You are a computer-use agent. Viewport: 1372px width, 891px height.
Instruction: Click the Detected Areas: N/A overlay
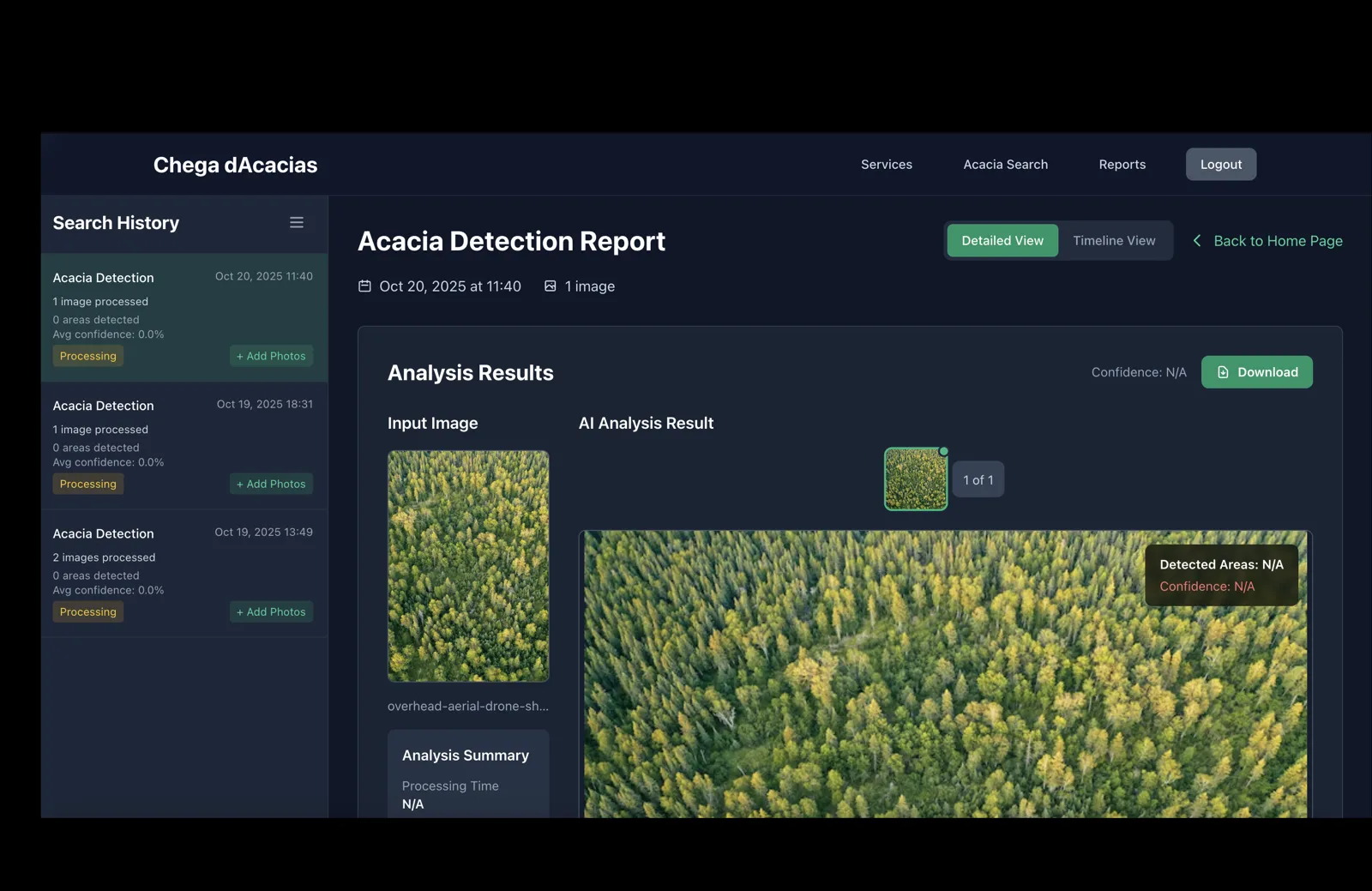click(1221, 575)
